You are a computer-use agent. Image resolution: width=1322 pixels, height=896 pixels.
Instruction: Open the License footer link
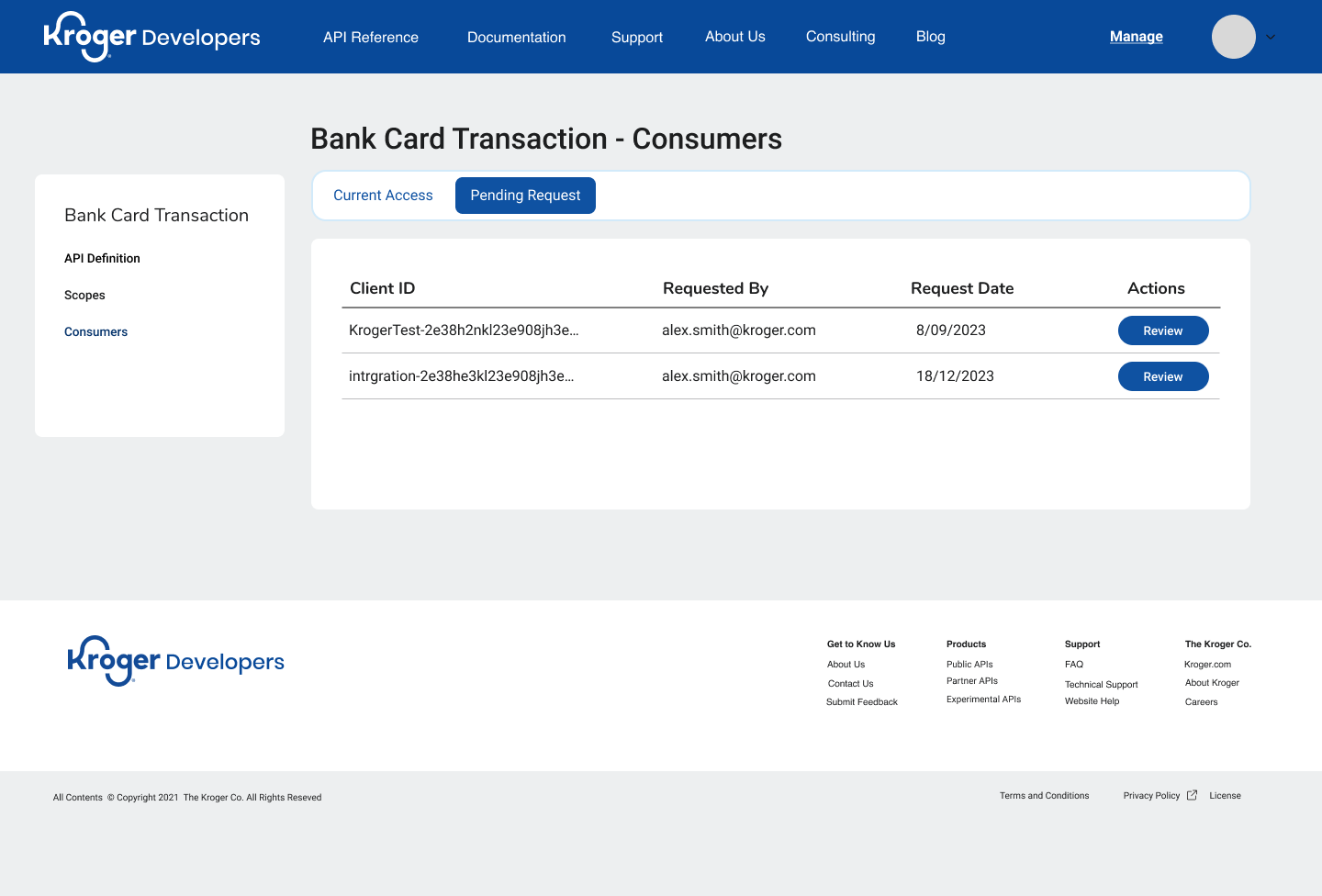tap(1225, 796)
